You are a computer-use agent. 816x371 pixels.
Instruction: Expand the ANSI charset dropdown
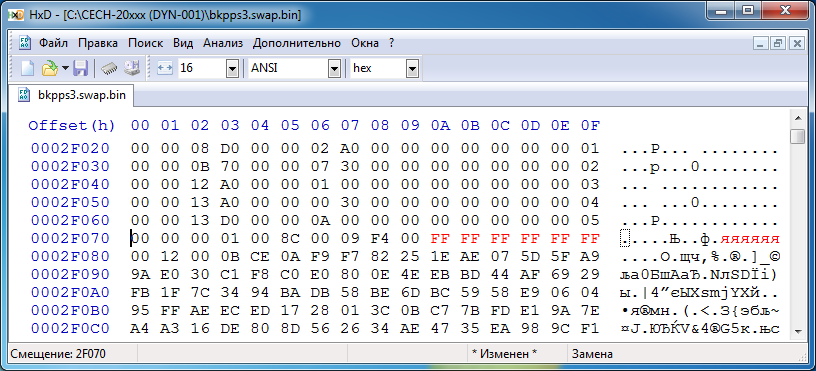pos(334,68)
